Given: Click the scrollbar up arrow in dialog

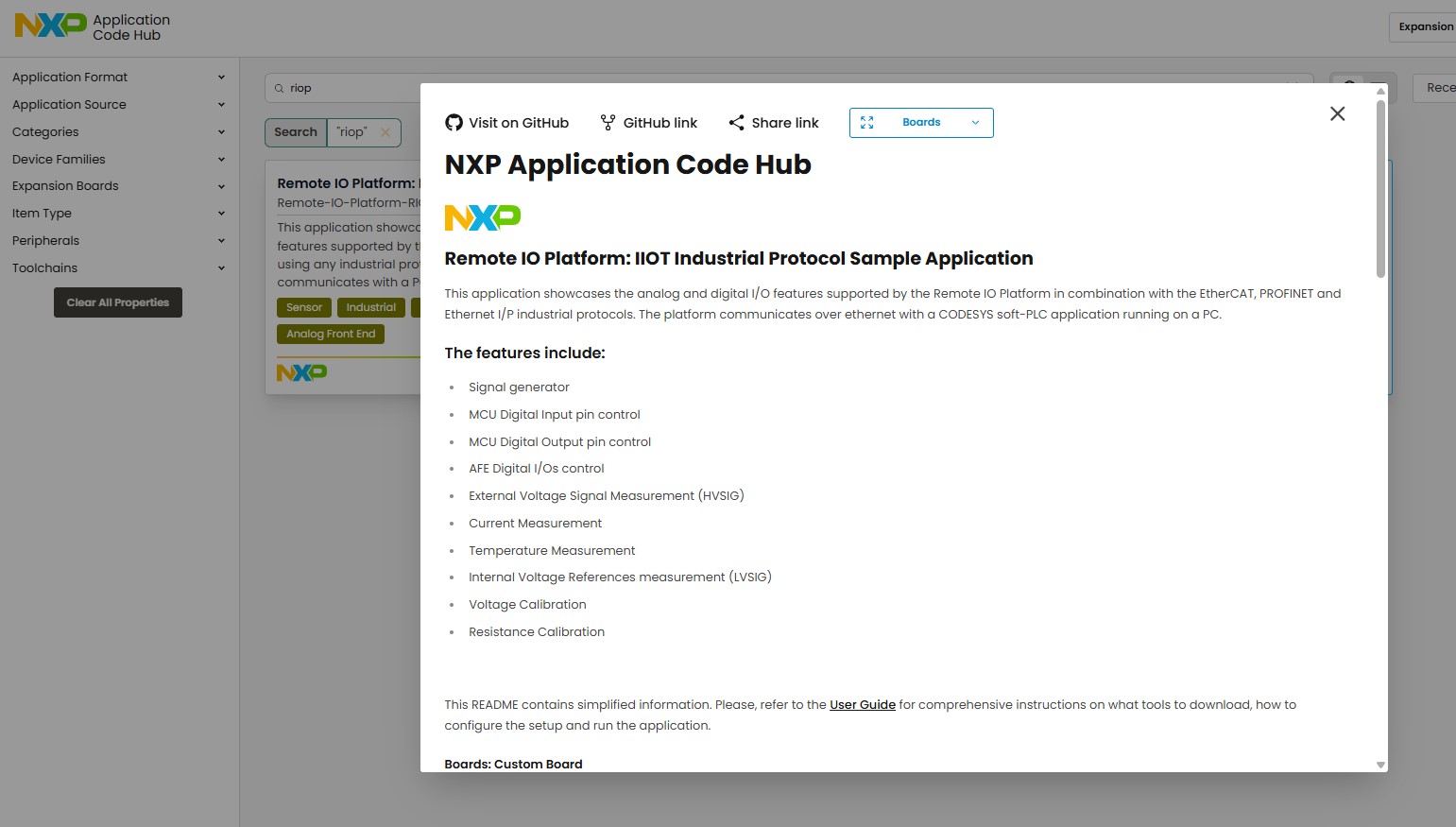Looking at the screenshot, I should pyautogui.click(x=1380, y=91).
